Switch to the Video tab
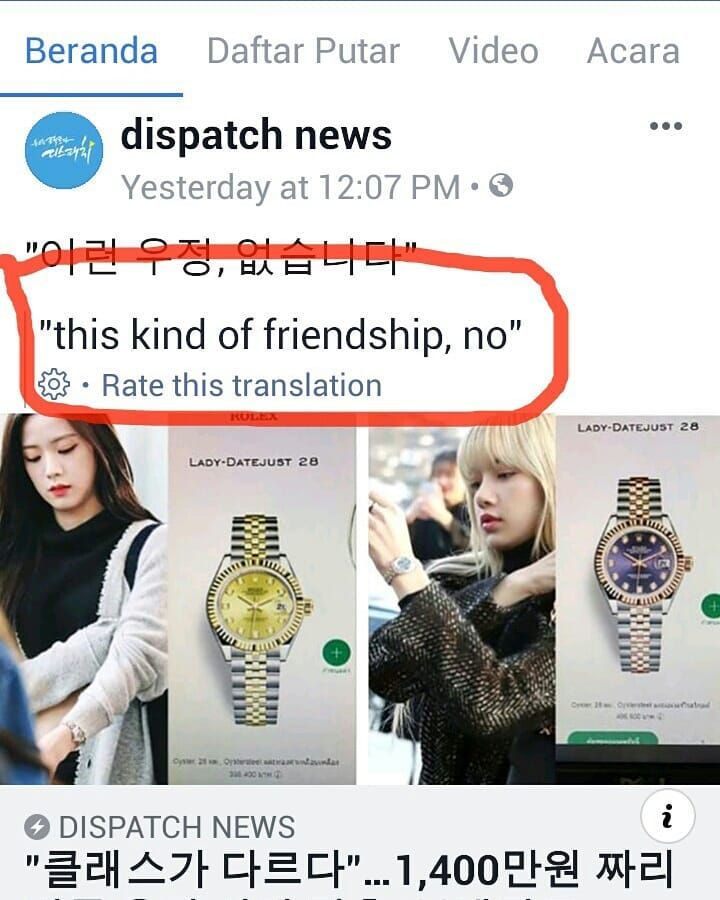Image resolution: width=720 pixels, height=900 pixels. click(493, 51)
